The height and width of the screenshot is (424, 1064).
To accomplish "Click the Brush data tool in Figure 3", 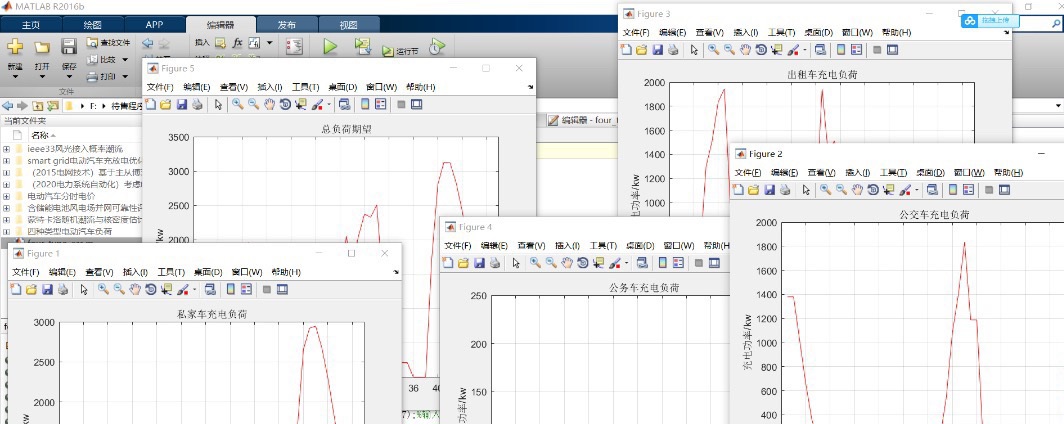I will tap(793, 50).
